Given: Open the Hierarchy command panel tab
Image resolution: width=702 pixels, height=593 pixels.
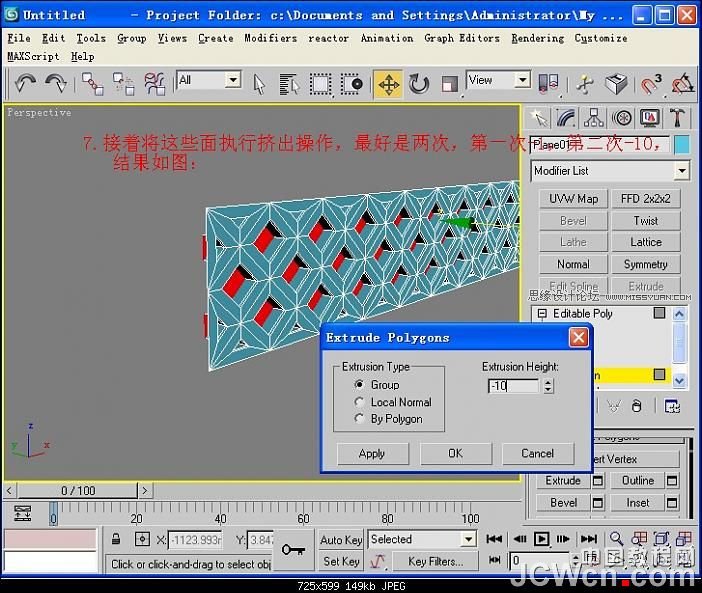Looking at the screenshot, I should (594, 118).
